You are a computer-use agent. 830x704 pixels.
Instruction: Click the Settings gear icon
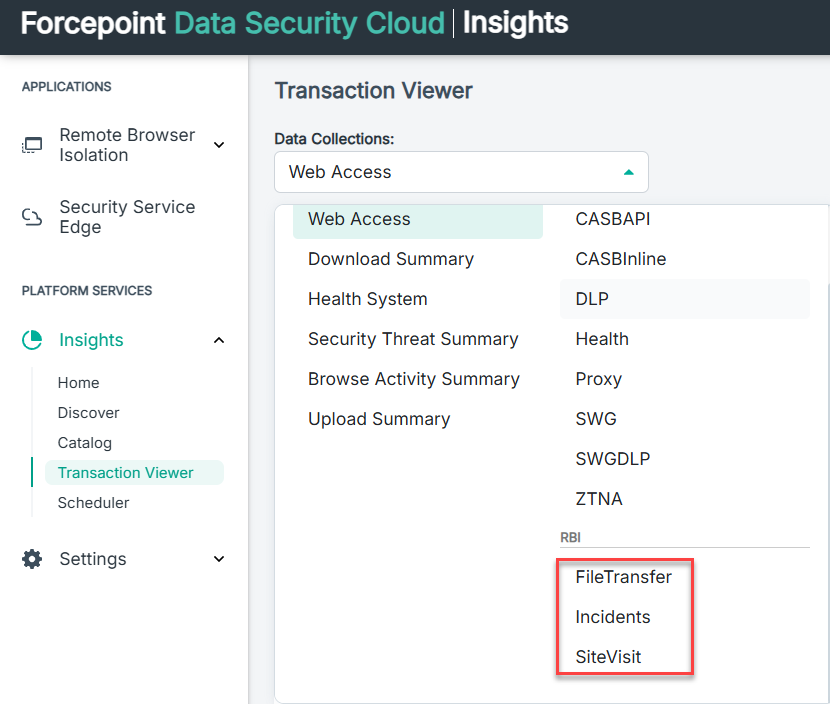[32, 559]
